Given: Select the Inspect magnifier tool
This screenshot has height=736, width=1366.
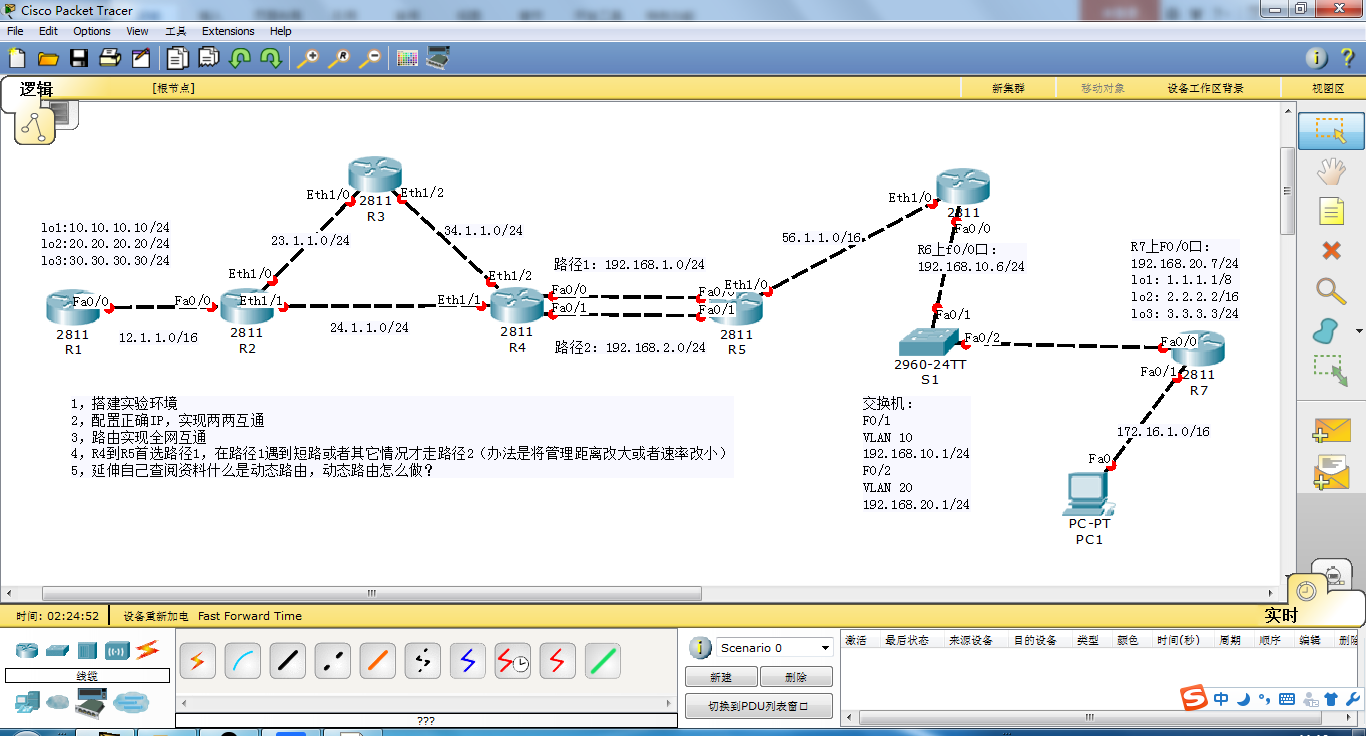Looking at the screenshot, I should click(x=1331, y=291).
